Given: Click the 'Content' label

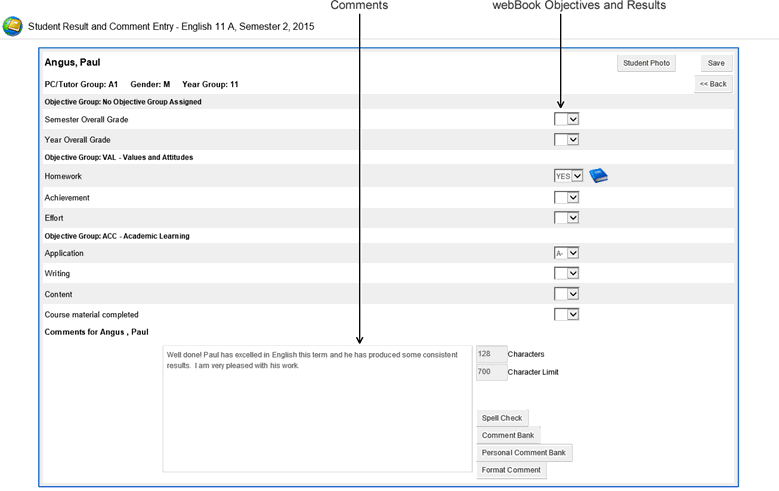Looking at the screenshot, I should pyautogui.click(x=58, y=294).
